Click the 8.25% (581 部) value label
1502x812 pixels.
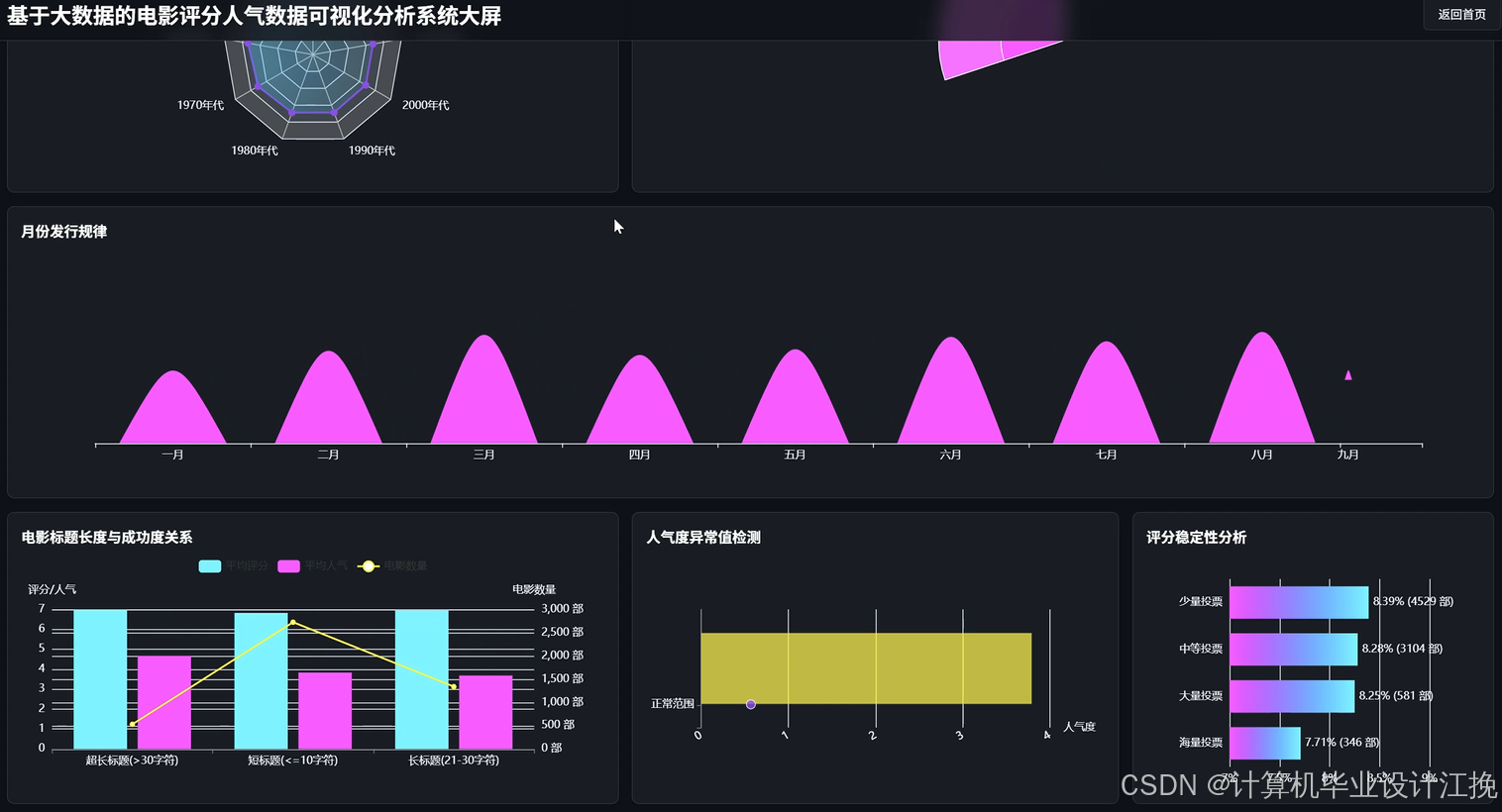1396,695
